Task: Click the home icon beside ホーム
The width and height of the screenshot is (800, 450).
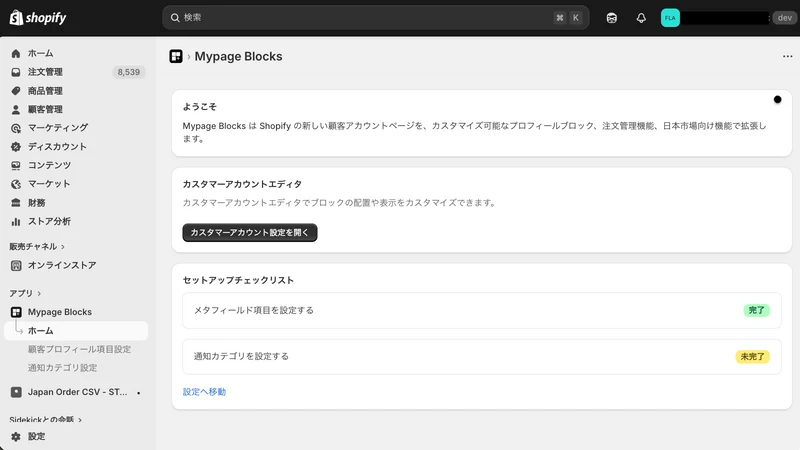Action: [x=16, y=53]
